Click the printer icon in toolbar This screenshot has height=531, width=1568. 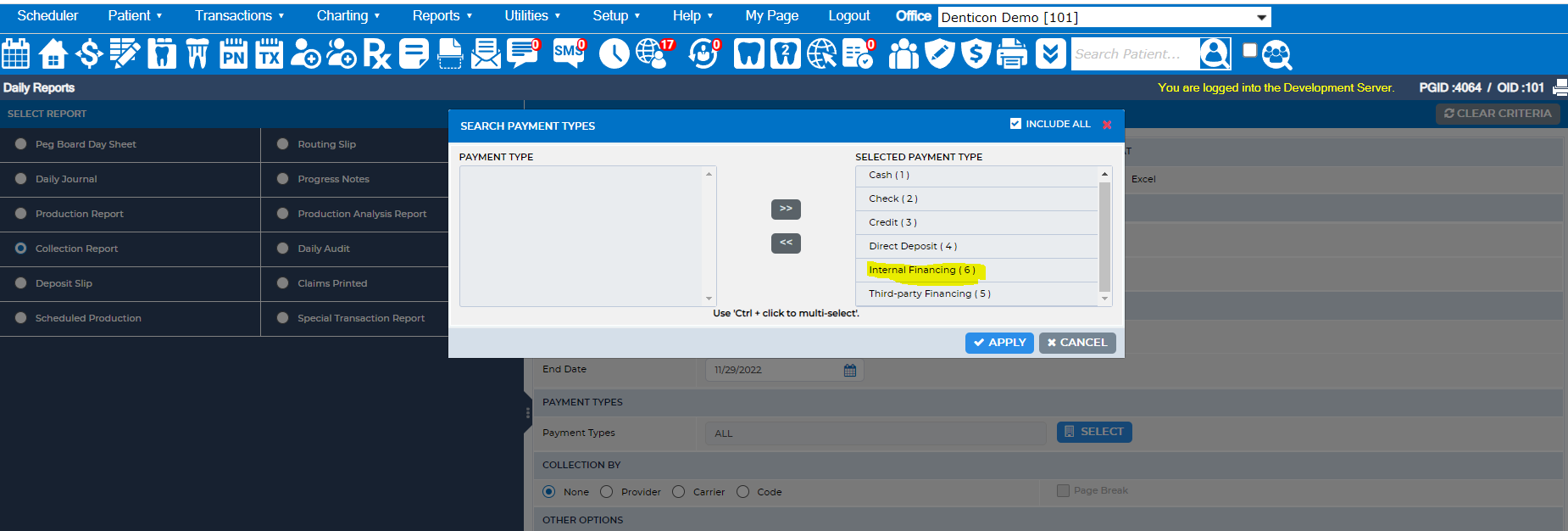tap(1012, 54)
